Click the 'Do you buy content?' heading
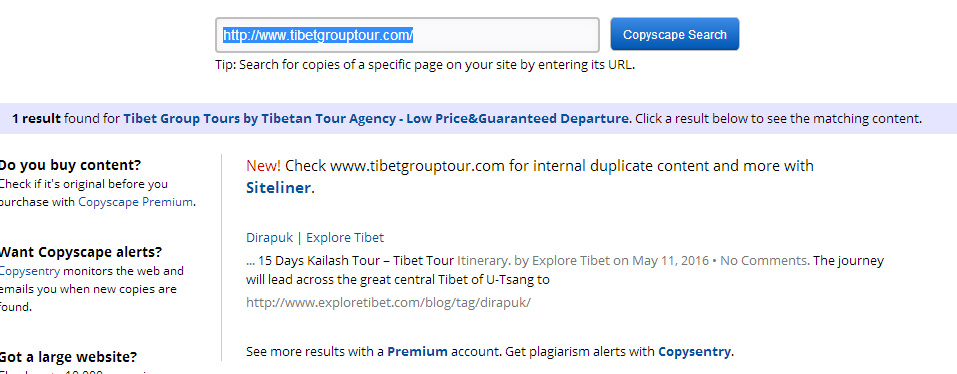Screen dimensions: 957x374 click(70, 165)
